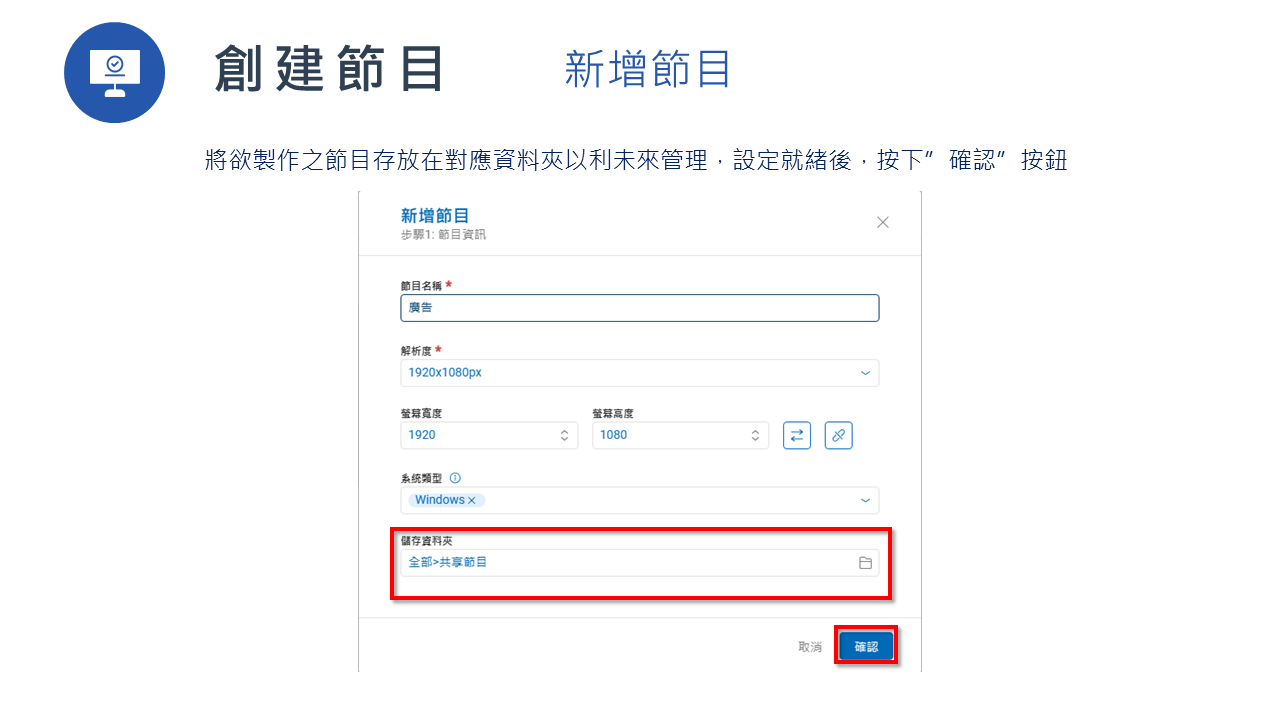Click the checkmark inside the blue circle icon
This screenshot has width=1280, height=720.
click(x=114, y=66)
